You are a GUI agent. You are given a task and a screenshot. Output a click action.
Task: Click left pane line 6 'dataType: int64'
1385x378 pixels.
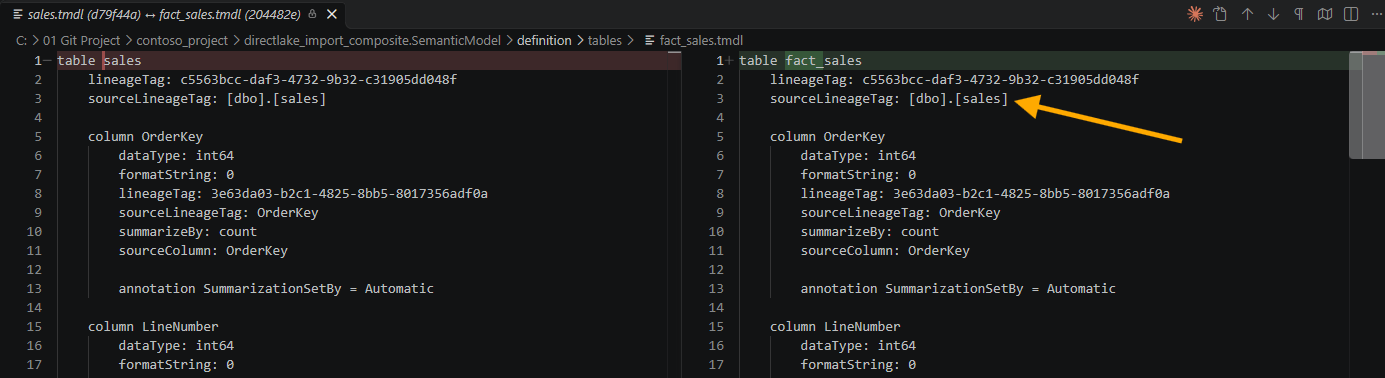pyautogui.click(x=176, y=156)
